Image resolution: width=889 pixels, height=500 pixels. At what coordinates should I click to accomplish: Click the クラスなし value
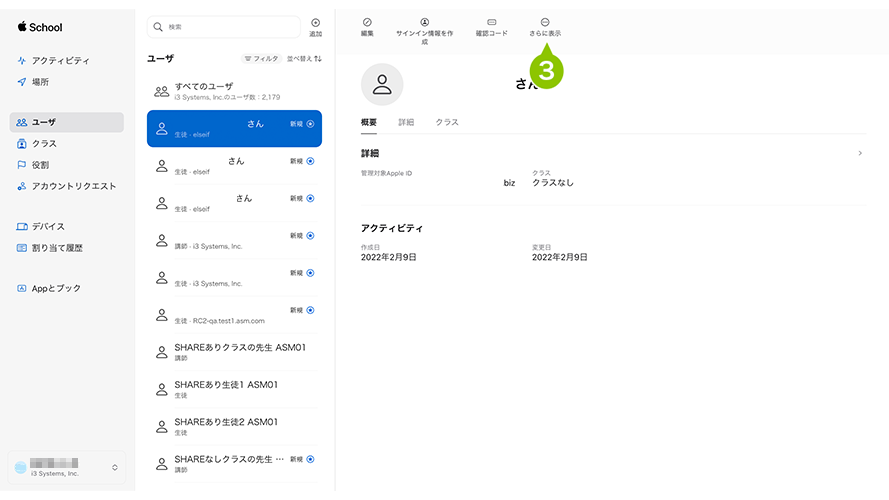(553, 183)
